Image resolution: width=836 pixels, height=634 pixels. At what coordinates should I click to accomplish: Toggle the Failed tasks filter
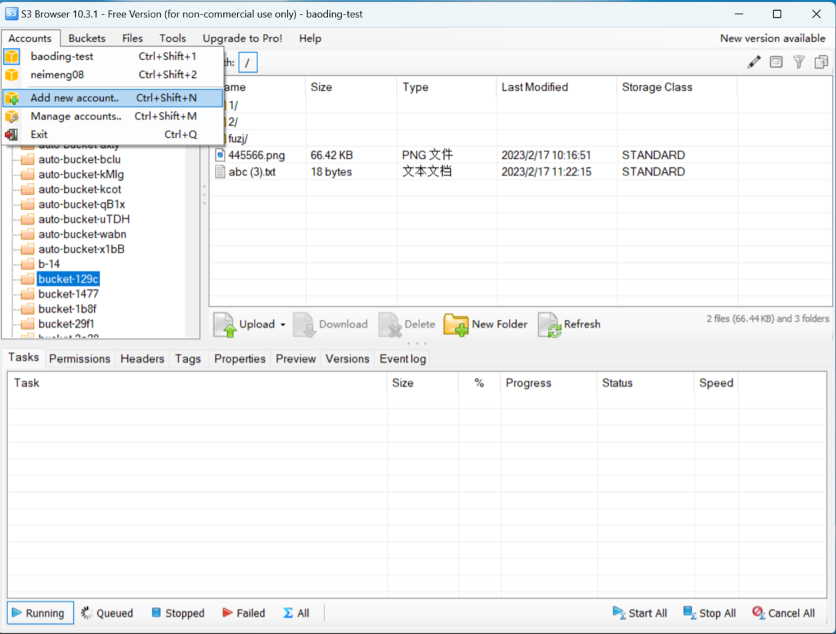tap(243, 613)
